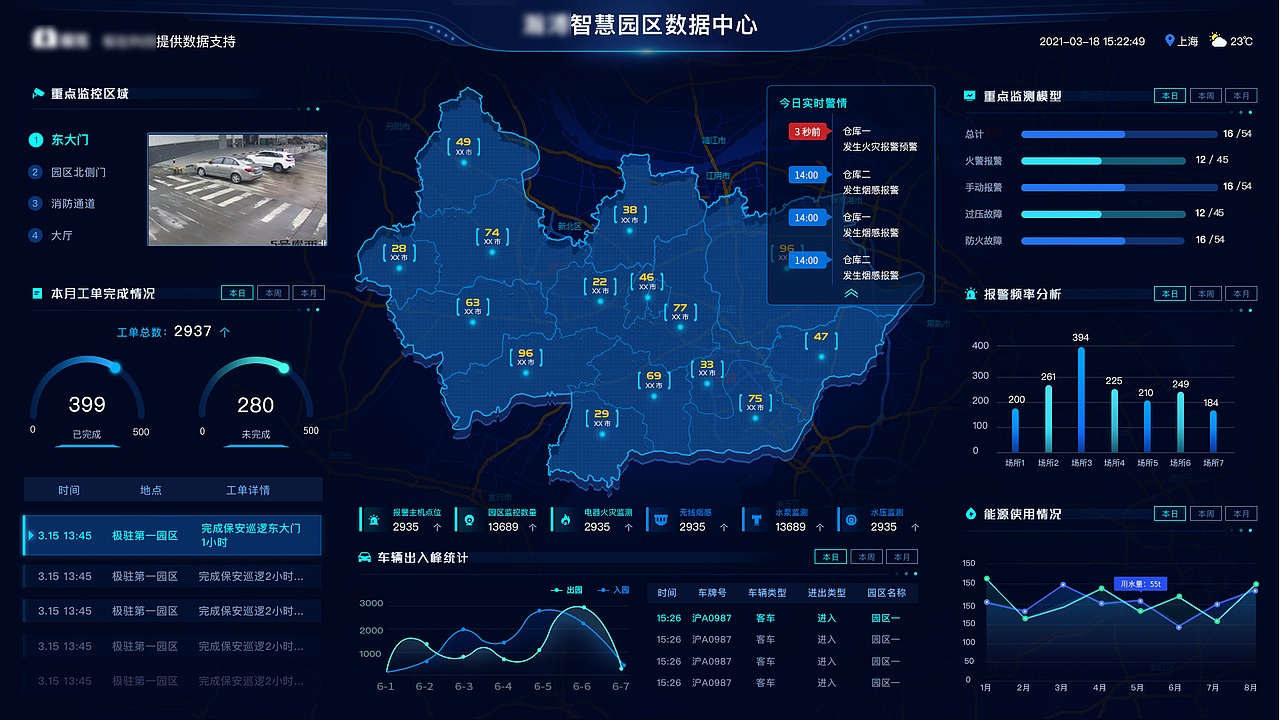Click the pump icon for 水泵监测
The height and width of the screenshot is (720, 1280).
pos(756,520)
